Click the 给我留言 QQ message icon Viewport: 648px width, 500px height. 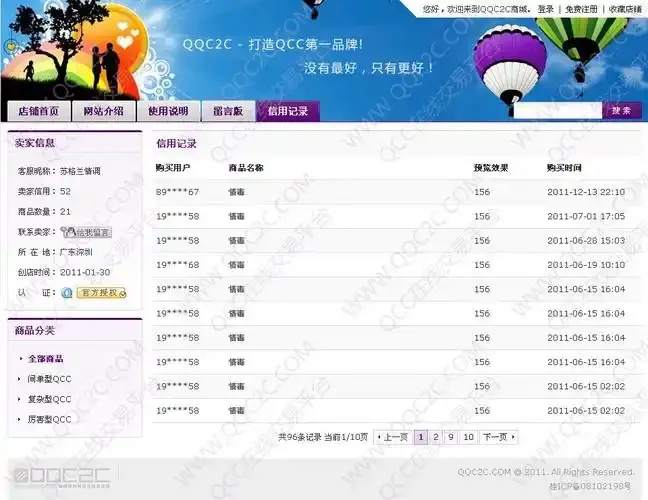86,232
